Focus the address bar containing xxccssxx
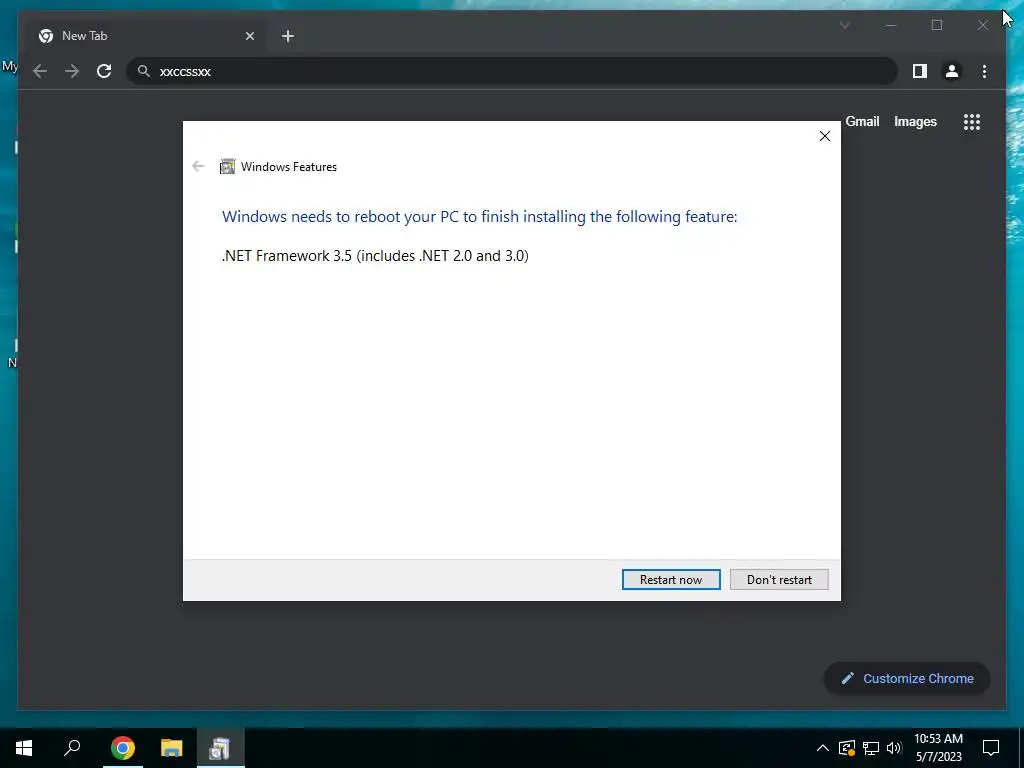The image size is (1024, 768). point(511,71)
